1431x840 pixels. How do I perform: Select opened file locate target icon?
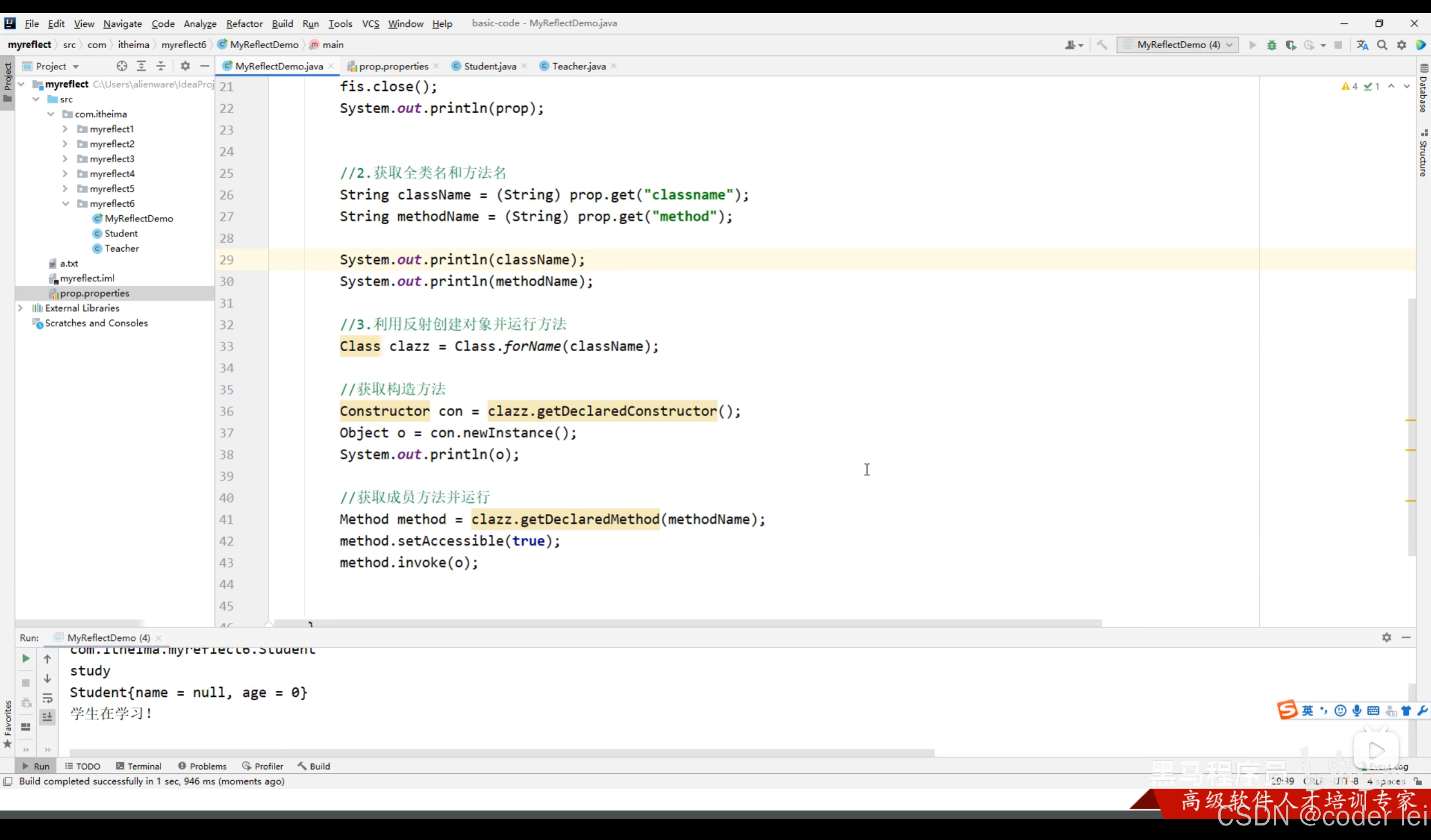tap(121, 67)
